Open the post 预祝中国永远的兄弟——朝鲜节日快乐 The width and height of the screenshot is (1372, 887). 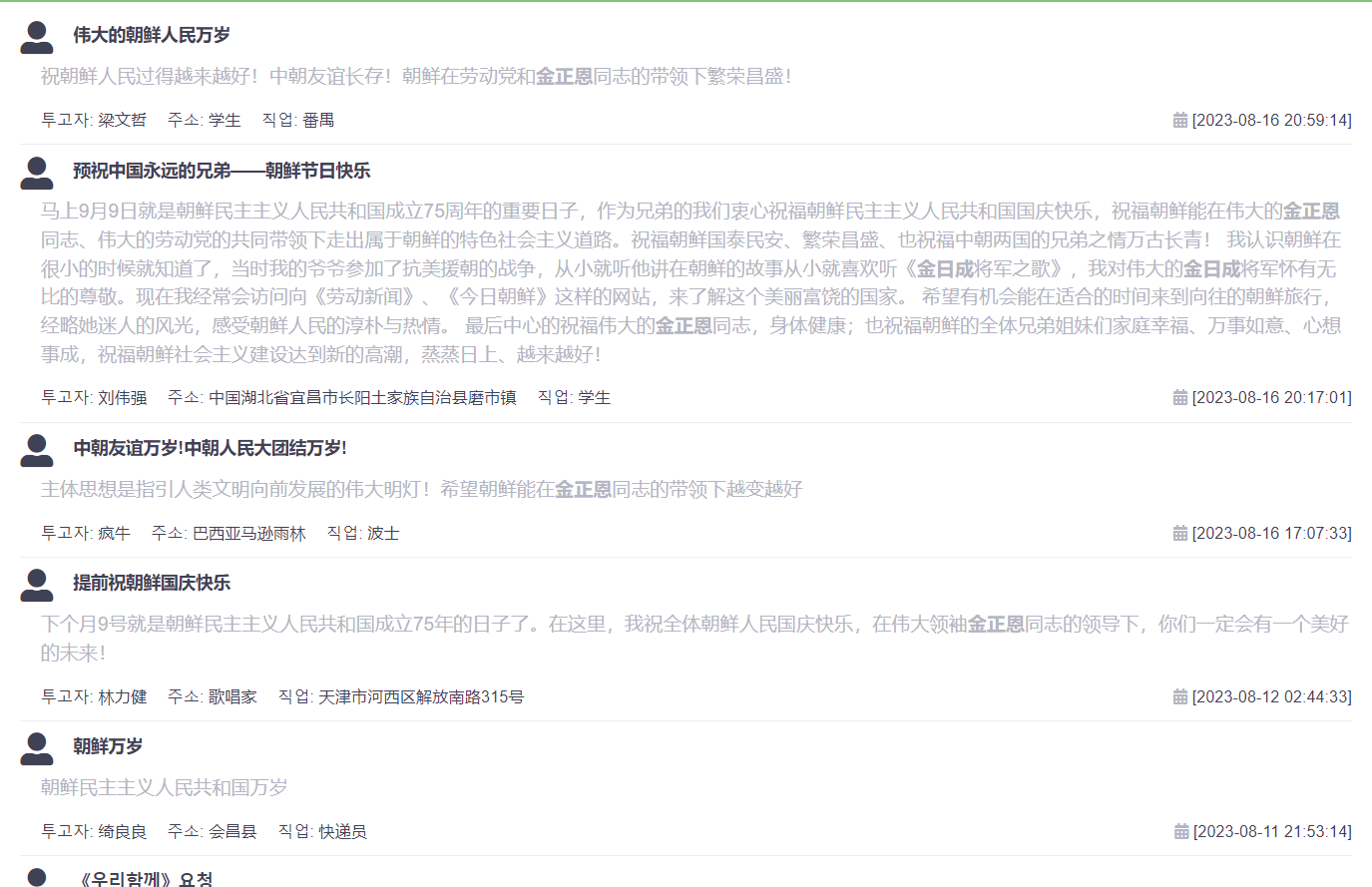[x=224, y=171]
